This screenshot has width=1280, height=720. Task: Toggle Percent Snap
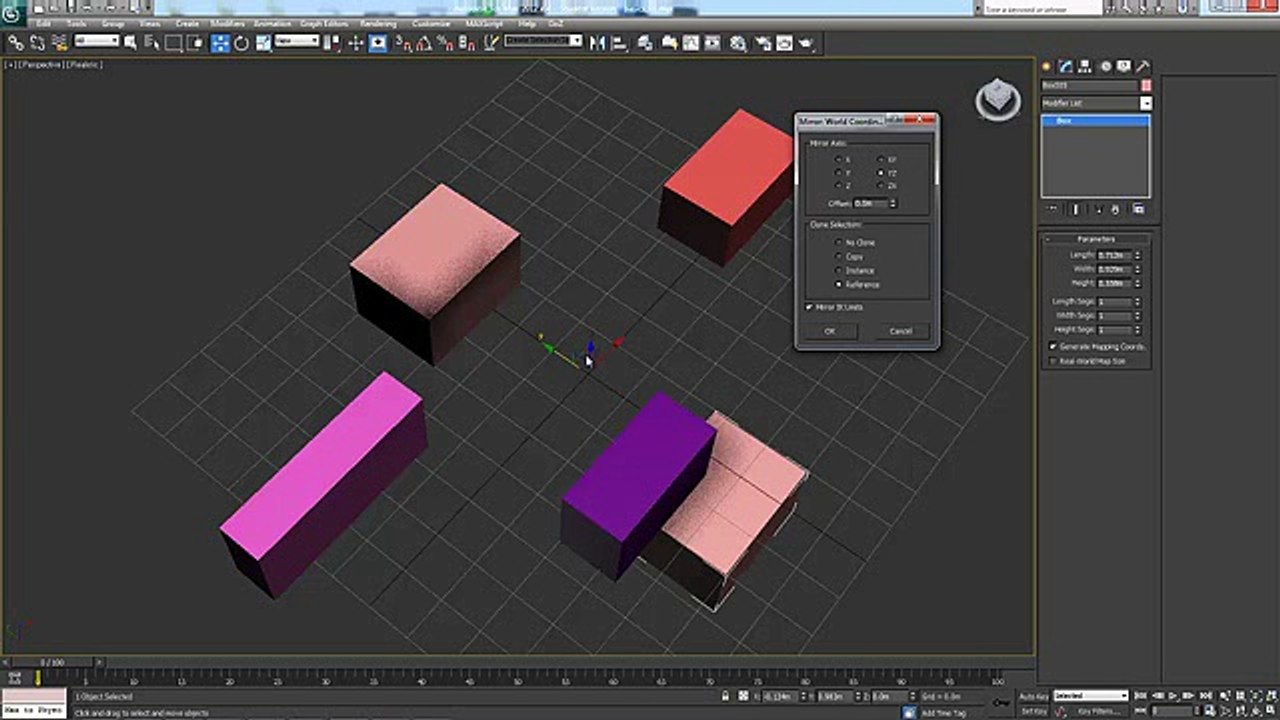pyautogui.click(x=446, y=43)
